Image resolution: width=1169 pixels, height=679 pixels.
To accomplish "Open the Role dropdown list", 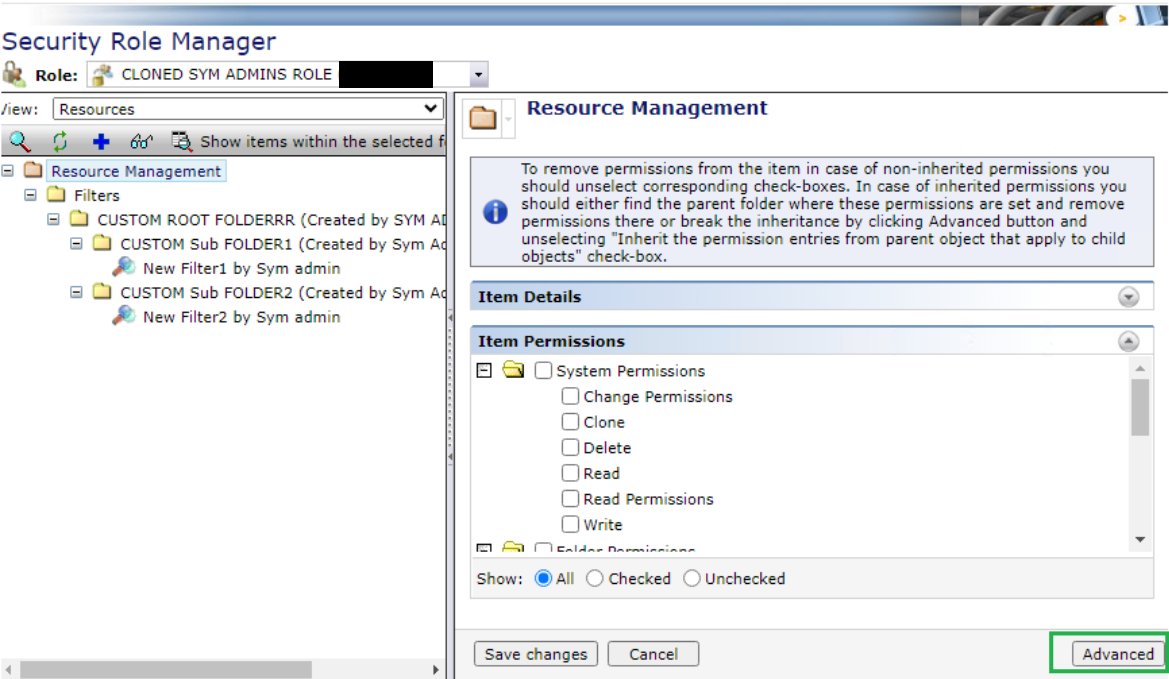I will [478, 75].
